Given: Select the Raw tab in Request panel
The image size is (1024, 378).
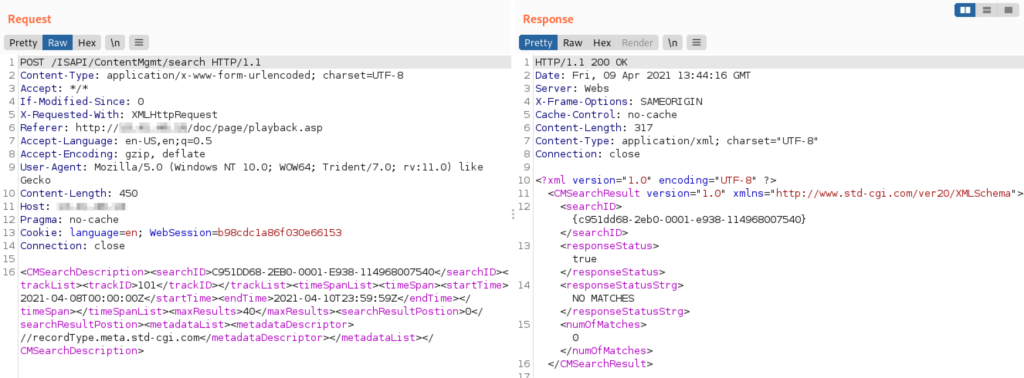Looking at the screenshot, I should 57,43.
